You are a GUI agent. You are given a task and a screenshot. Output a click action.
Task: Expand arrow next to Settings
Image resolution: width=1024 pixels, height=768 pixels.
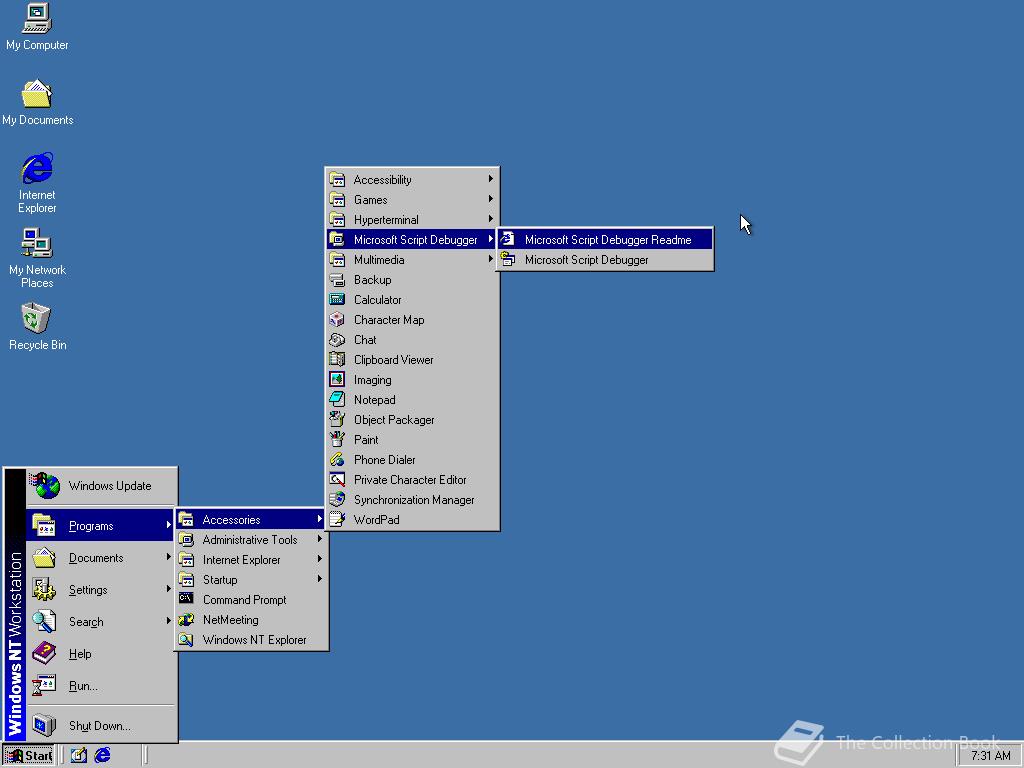[x=168, y=589]
